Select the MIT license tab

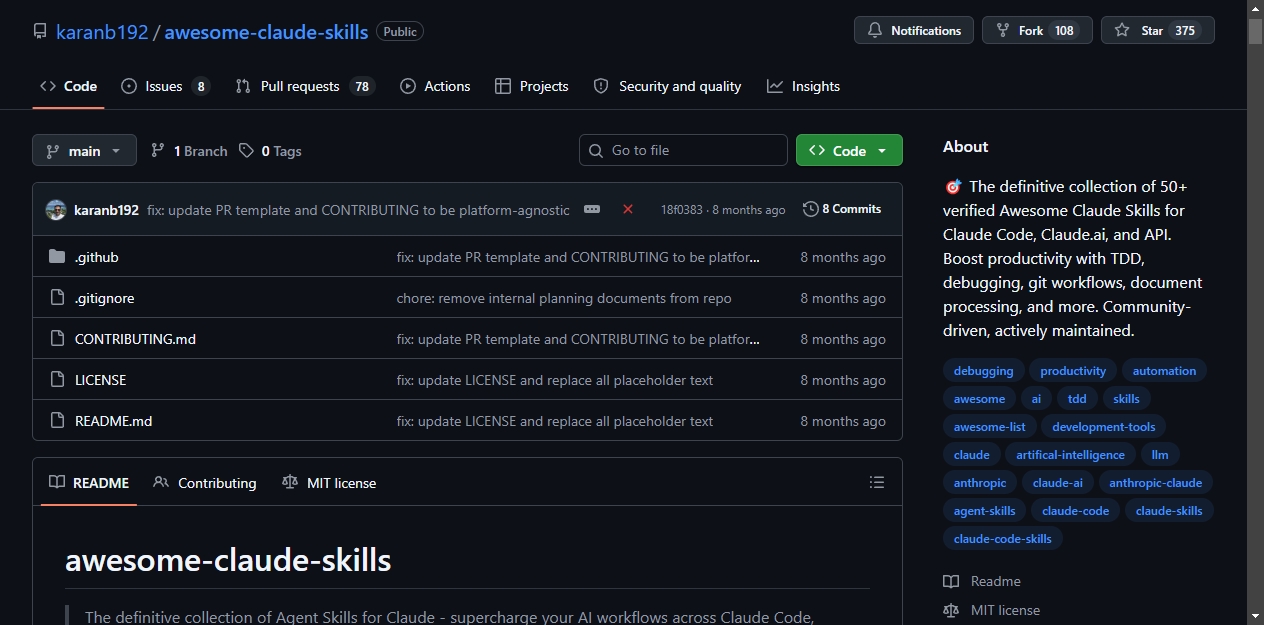pyautogui.click(x=329, y=483)
